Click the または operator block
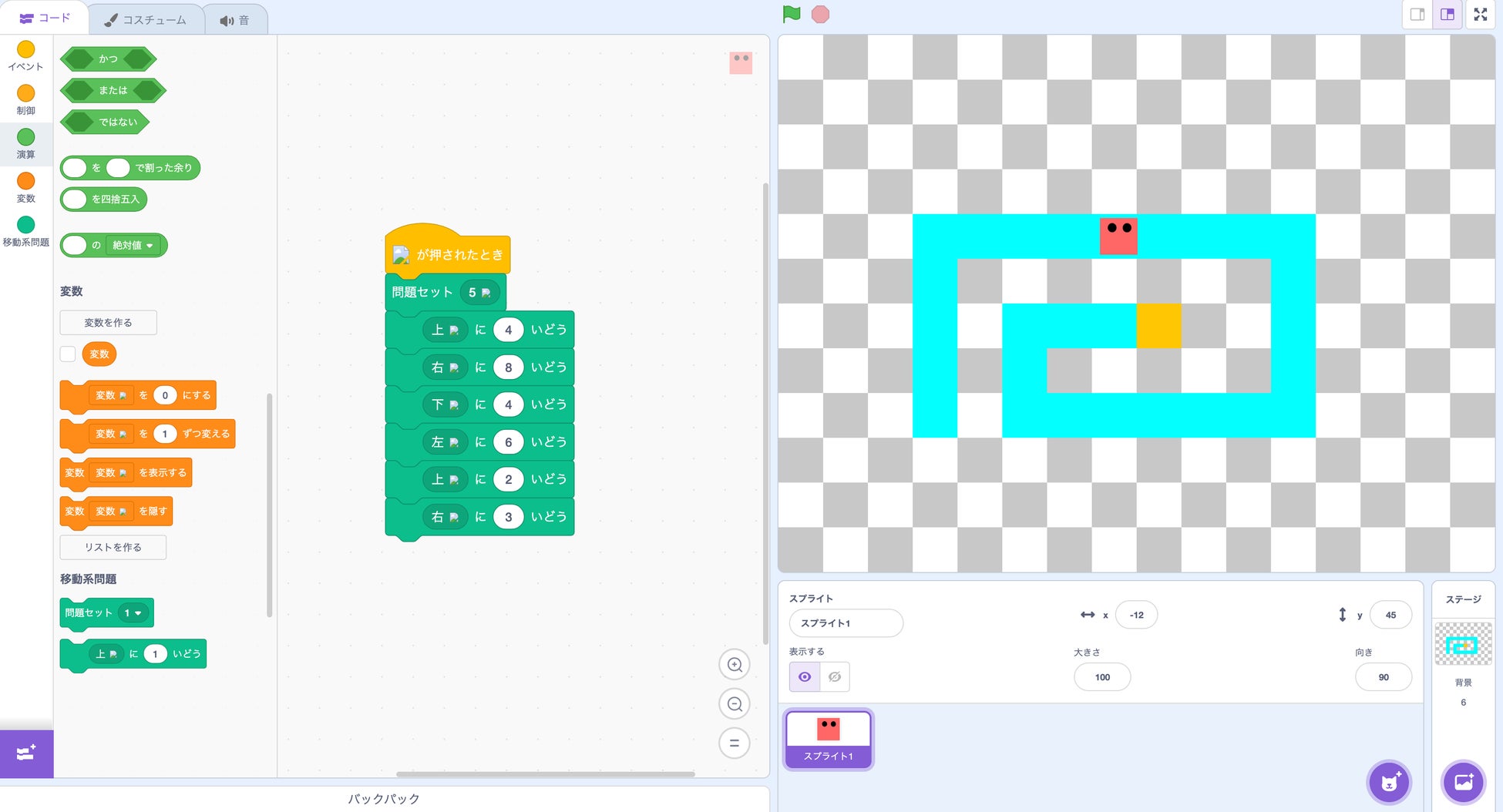The width and height of the screenshot is (1503, 812). (113, 90)
